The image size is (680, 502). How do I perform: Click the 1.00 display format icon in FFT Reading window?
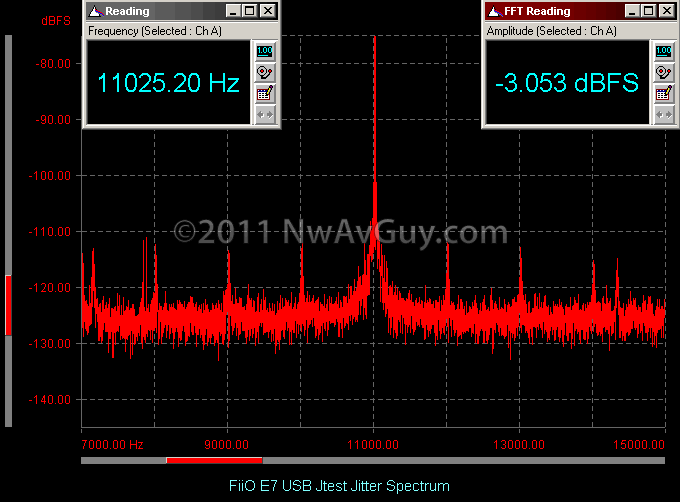point(664,51)
